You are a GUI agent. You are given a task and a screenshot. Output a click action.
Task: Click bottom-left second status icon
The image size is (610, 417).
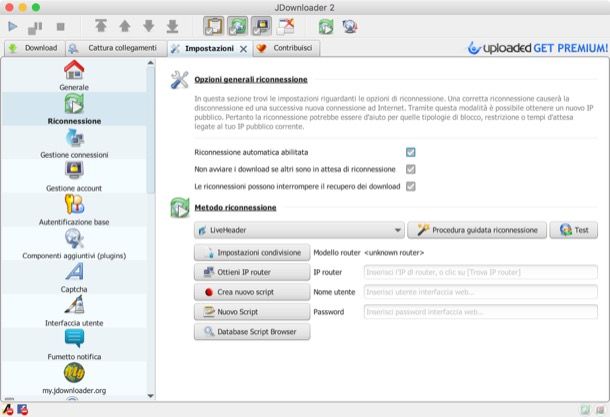point(22,410)
